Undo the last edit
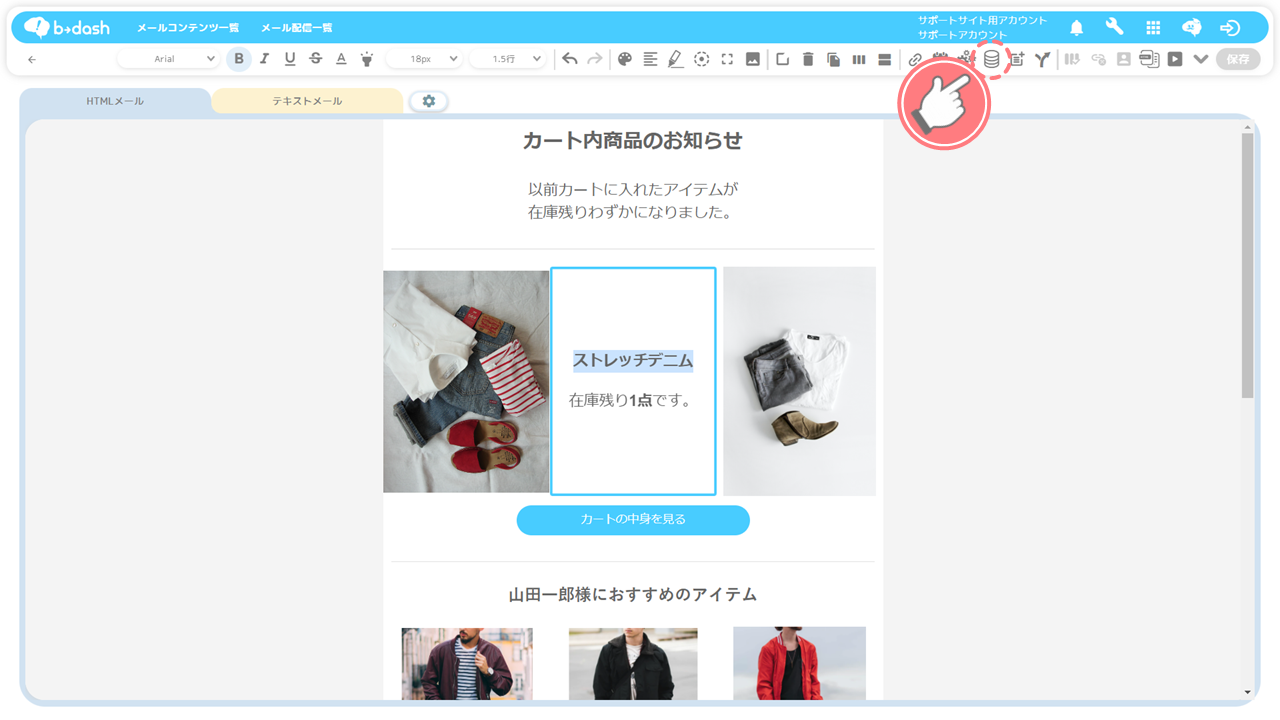Image resolution: width=1280 pixels, height=720 pixels. click(569, 59)
